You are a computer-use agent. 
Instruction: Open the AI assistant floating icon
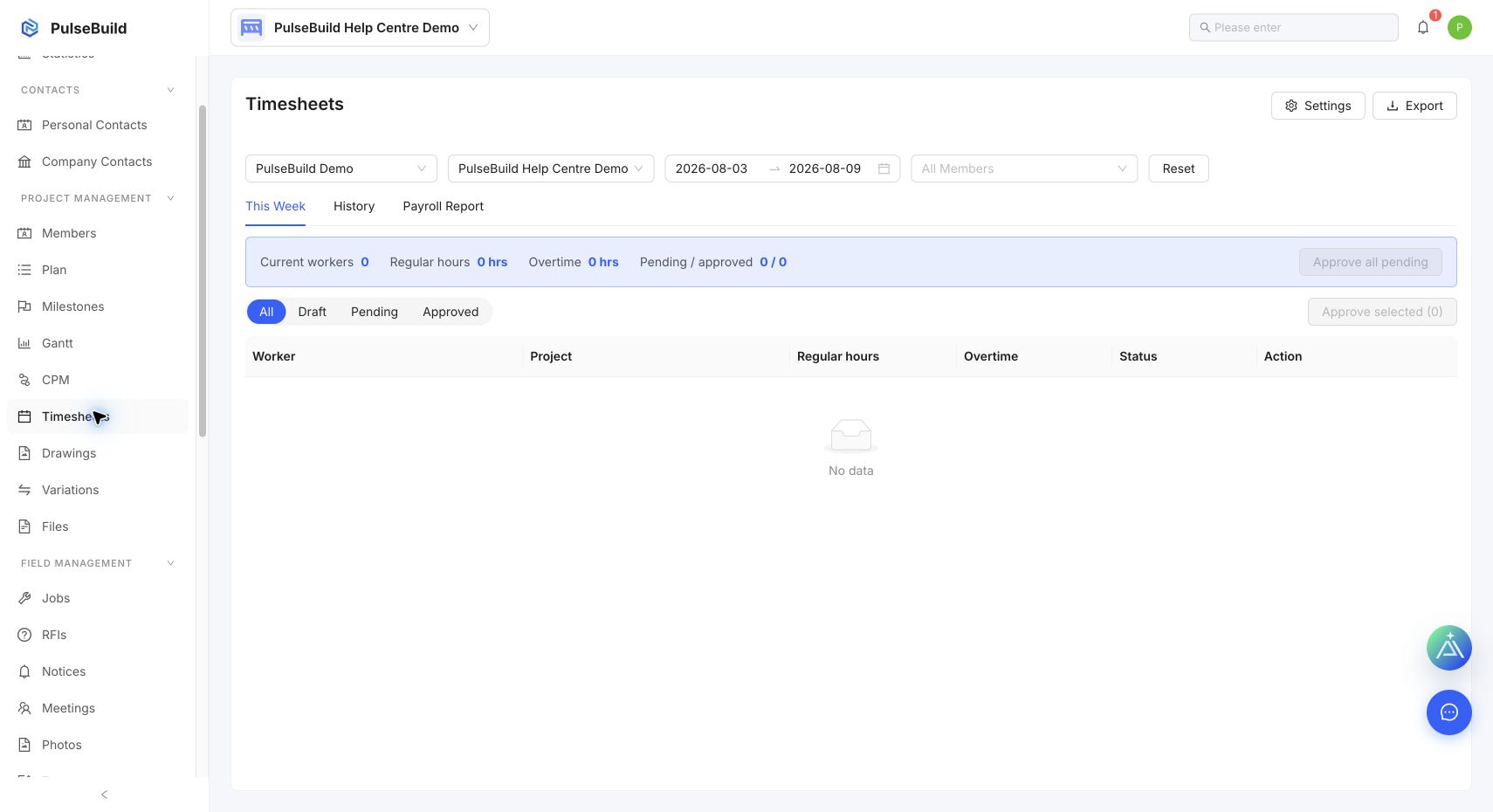(1449, 648)
